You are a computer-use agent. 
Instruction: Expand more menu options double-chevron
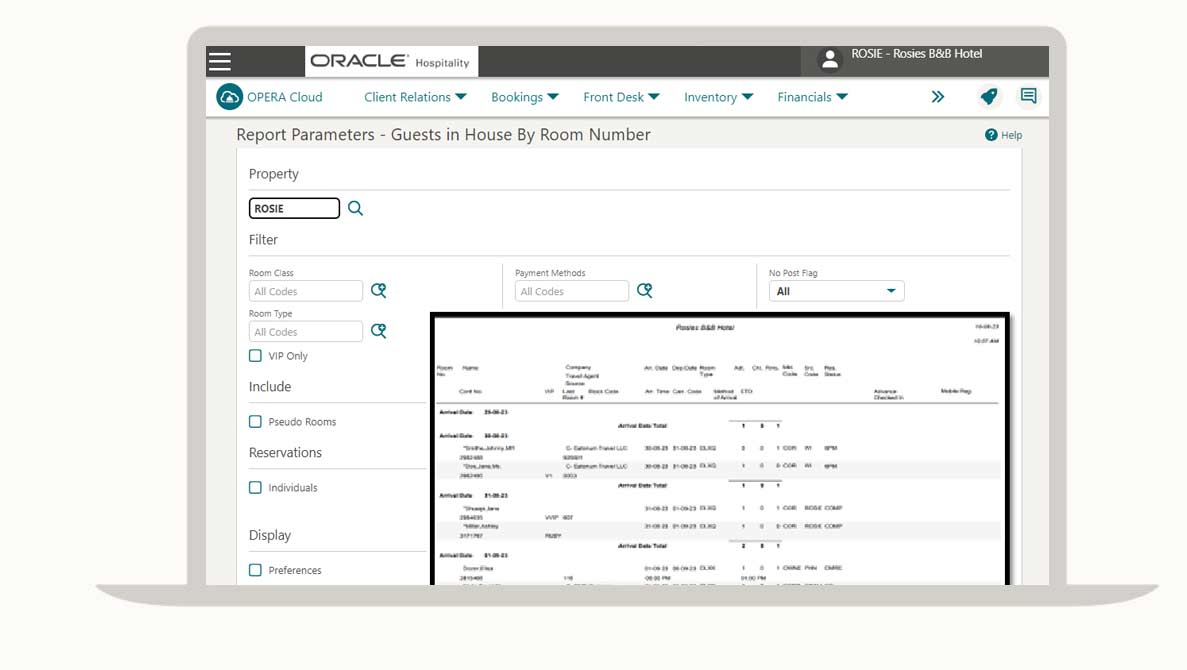click(937, 97)
